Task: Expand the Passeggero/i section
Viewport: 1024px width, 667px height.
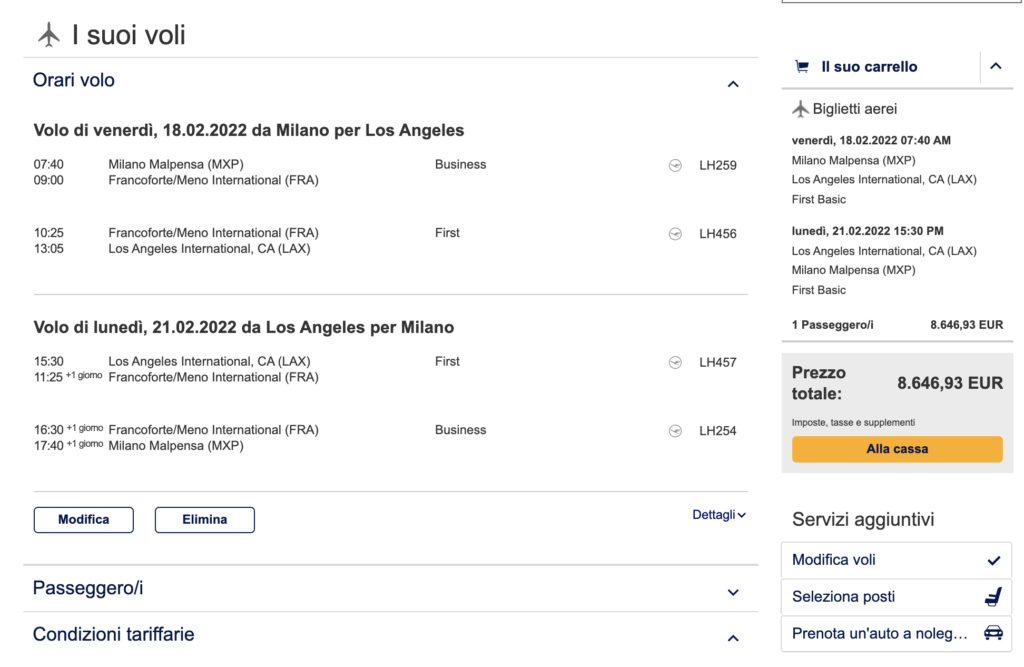Action: 733,593
